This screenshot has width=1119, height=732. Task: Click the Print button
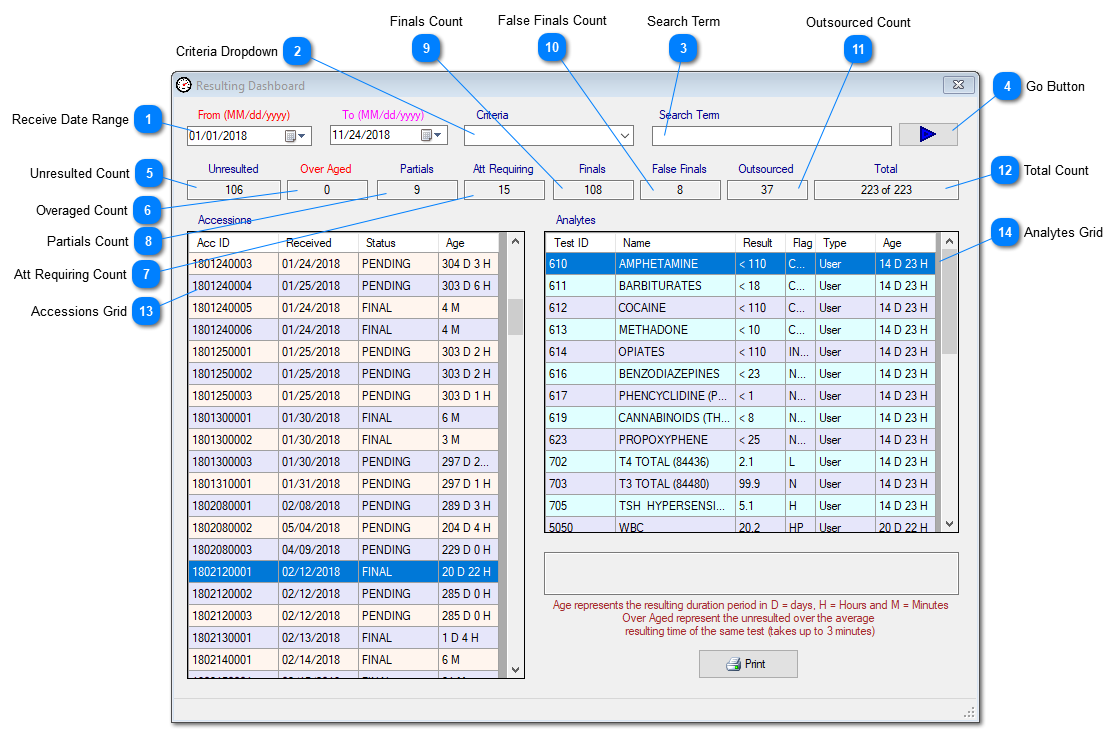point(748,663)
